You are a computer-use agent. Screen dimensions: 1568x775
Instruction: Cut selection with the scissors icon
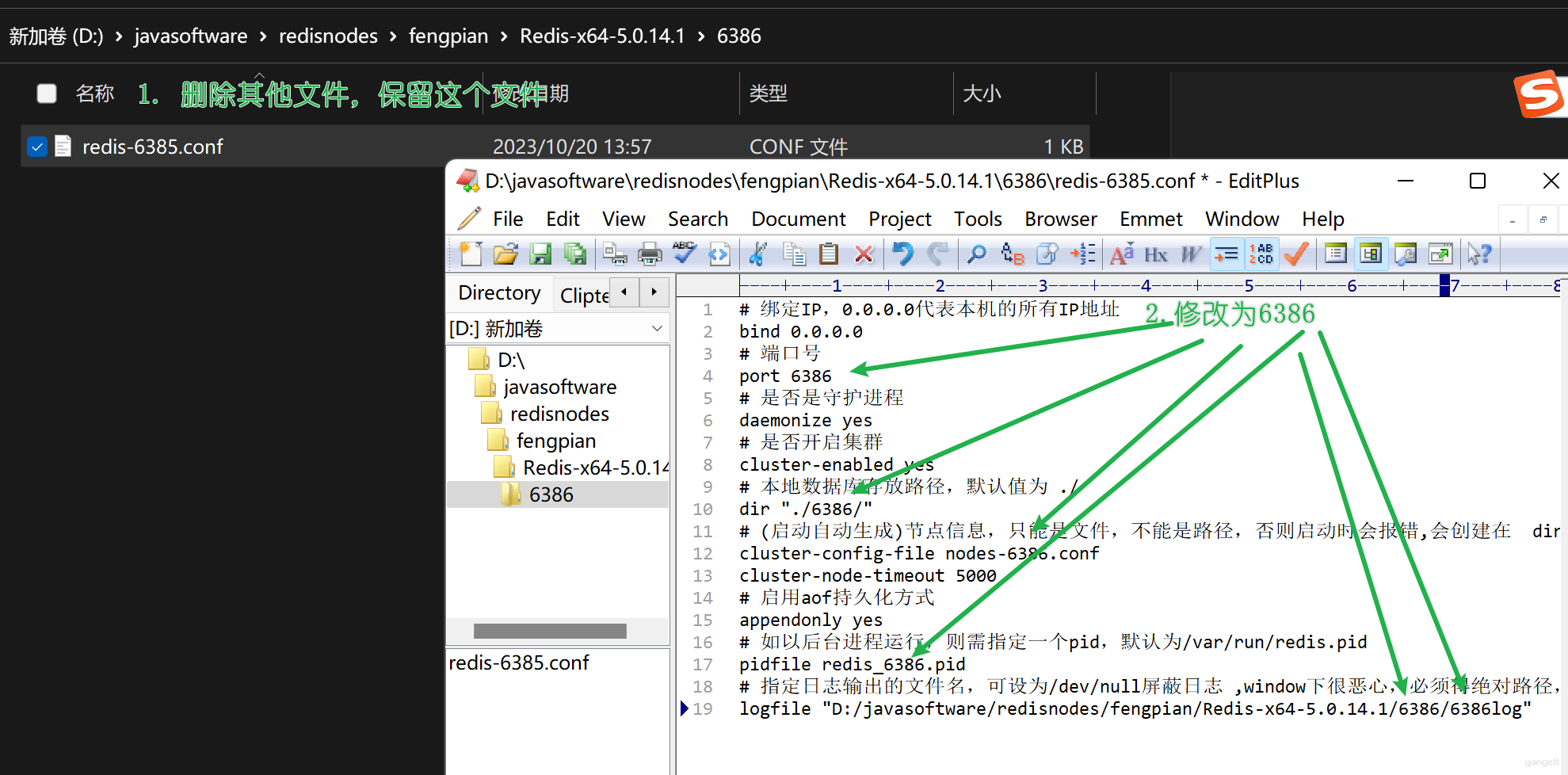coord(758,254)
